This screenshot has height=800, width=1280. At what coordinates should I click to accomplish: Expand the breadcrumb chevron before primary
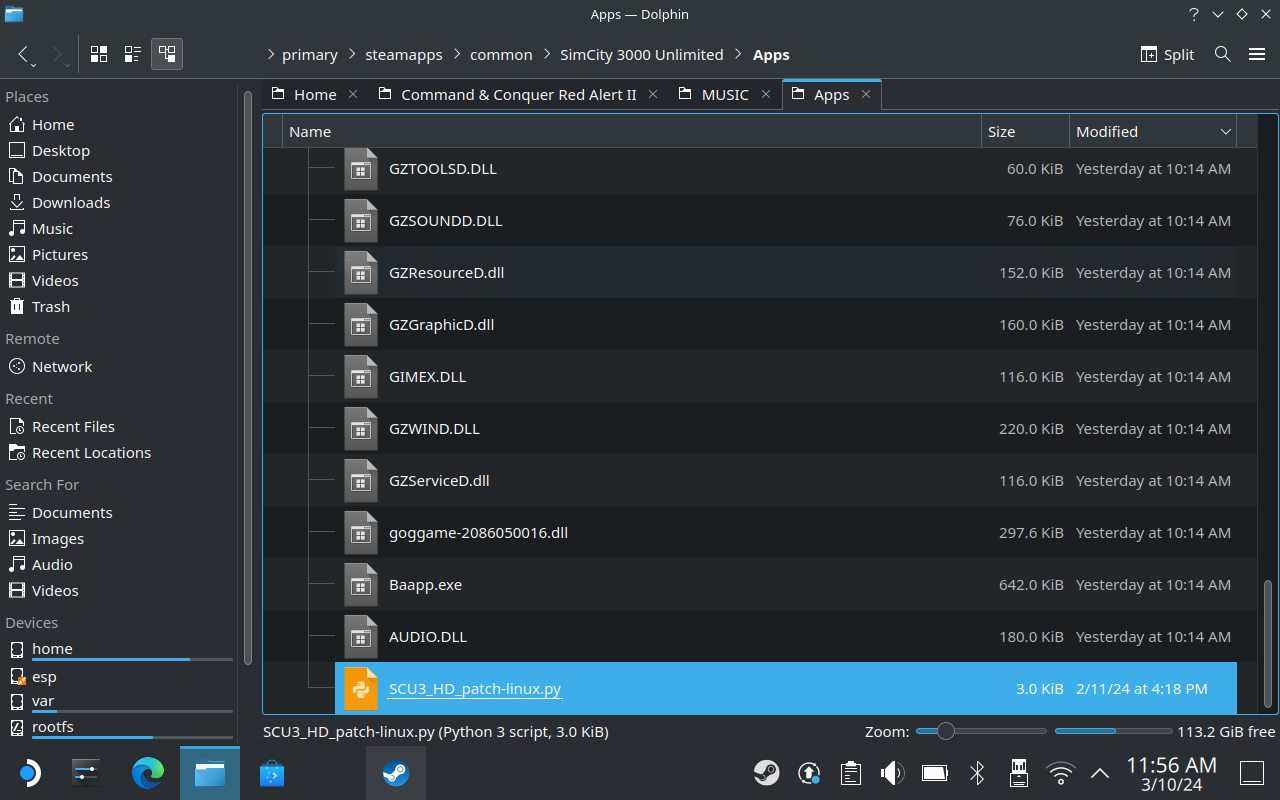pyautogui.click(x=270, y=54)
